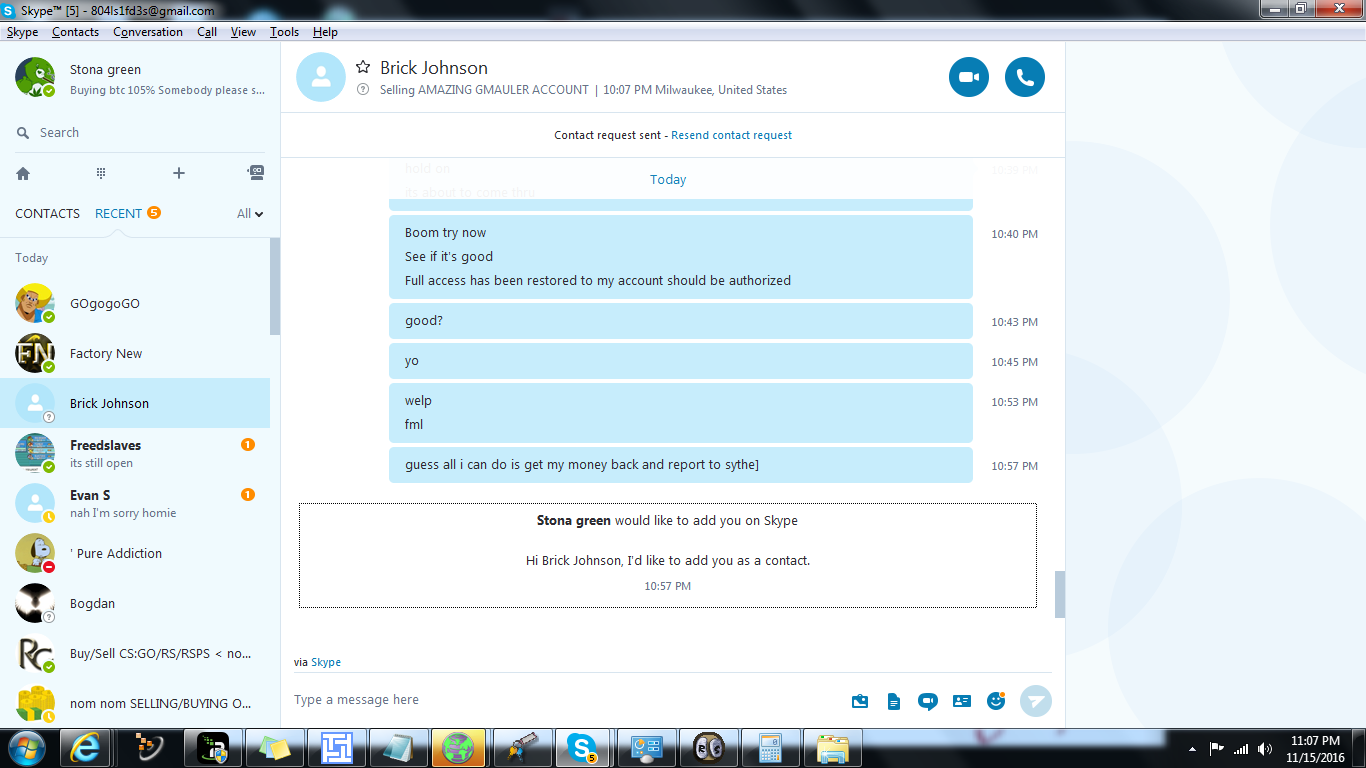The image size is (1366, 768).
Task: Open the Contacts menu
Action: (x=75, y=32)
